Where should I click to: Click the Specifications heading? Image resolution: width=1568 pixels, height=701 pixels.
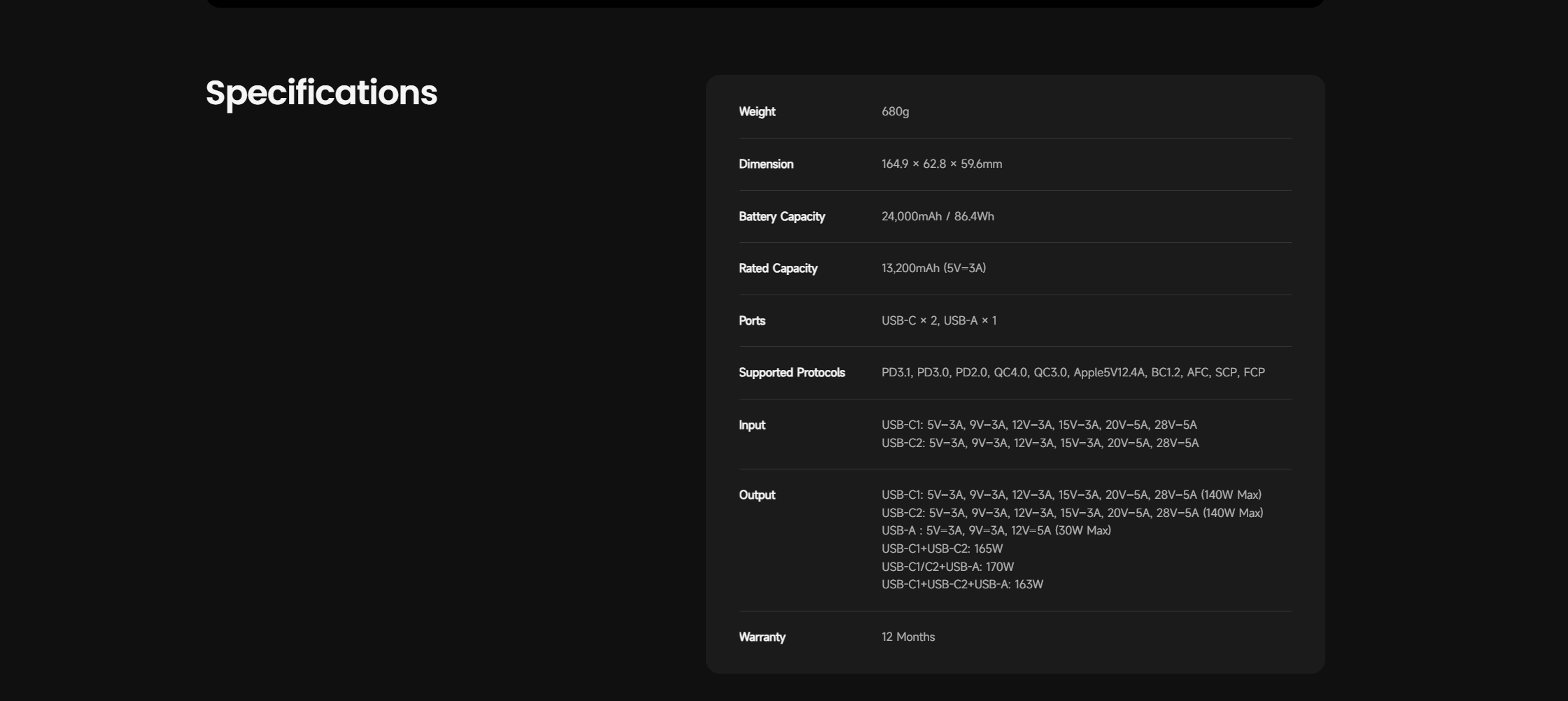point(321,93)
